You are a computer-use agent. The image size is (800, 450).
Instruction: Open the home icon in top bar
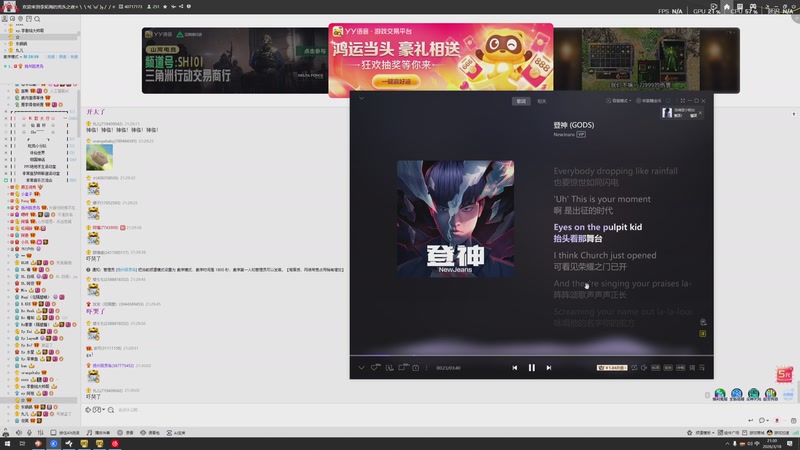(x=727, y=7)
